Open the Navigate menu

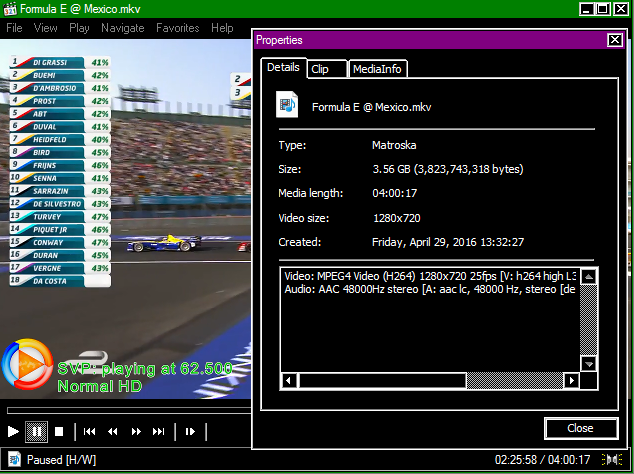pyautogui.click(x=123, y=28)
